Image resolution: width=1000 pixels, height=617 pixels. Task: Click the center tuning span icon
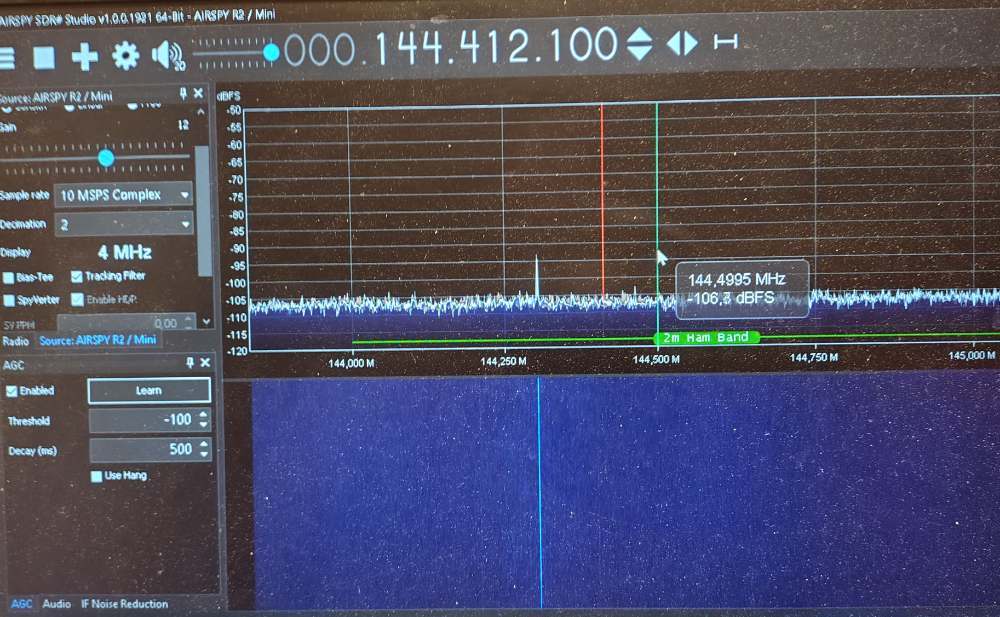click(725, 42)
